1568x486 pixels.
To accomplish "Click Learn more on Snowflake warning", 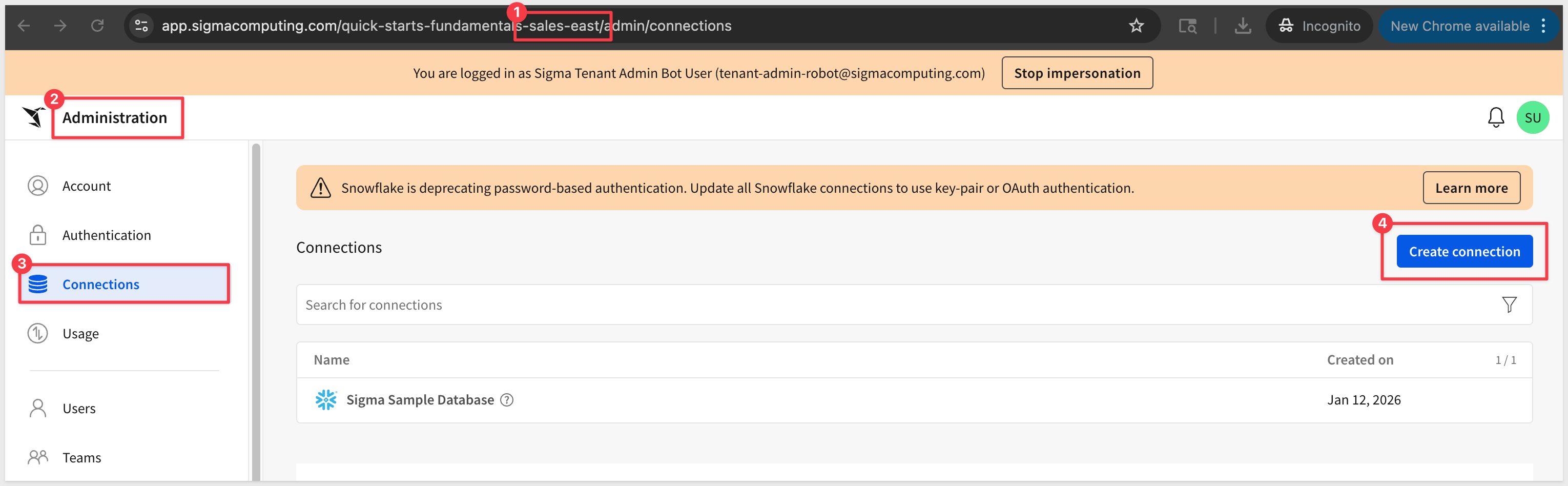I will tap(1471, 188).
